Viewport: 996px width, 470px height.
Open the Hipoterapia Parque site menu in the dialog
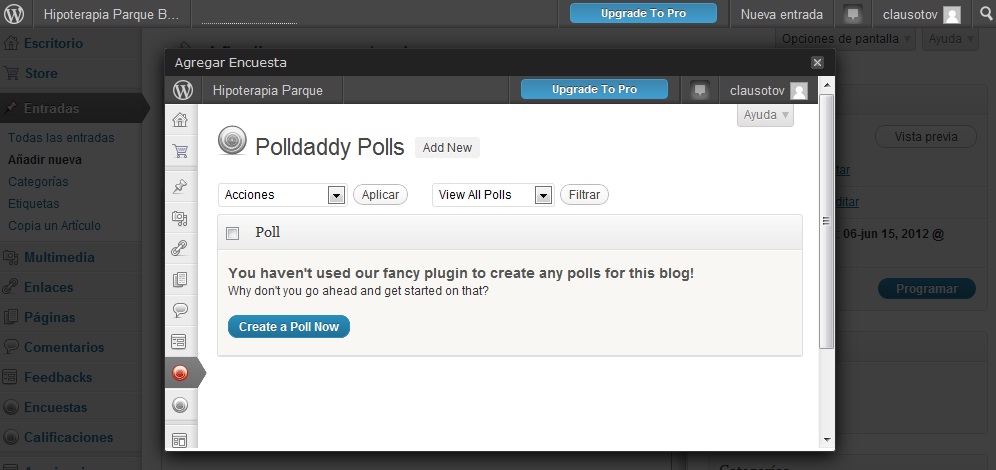268,90
